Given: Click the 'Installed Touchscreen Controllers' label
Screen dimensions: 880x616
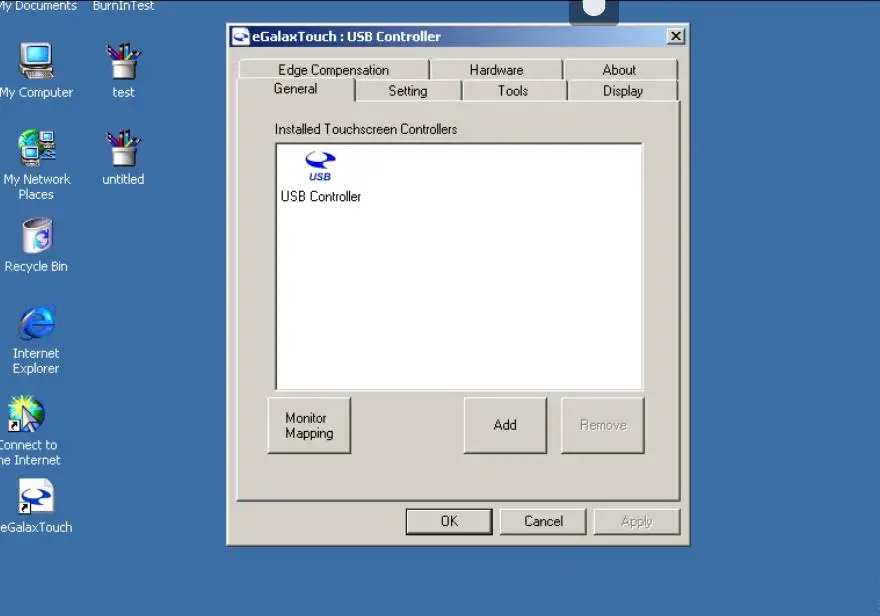Looking at the screenshot, I should click(366, 130).
